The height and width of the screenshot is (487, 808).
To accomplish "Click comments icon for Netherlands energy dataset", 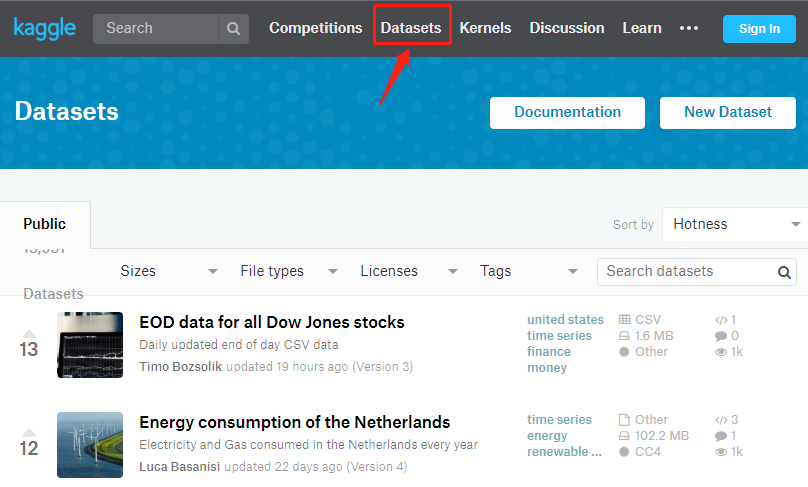I will pyautogui.click(x=721, y=436).
